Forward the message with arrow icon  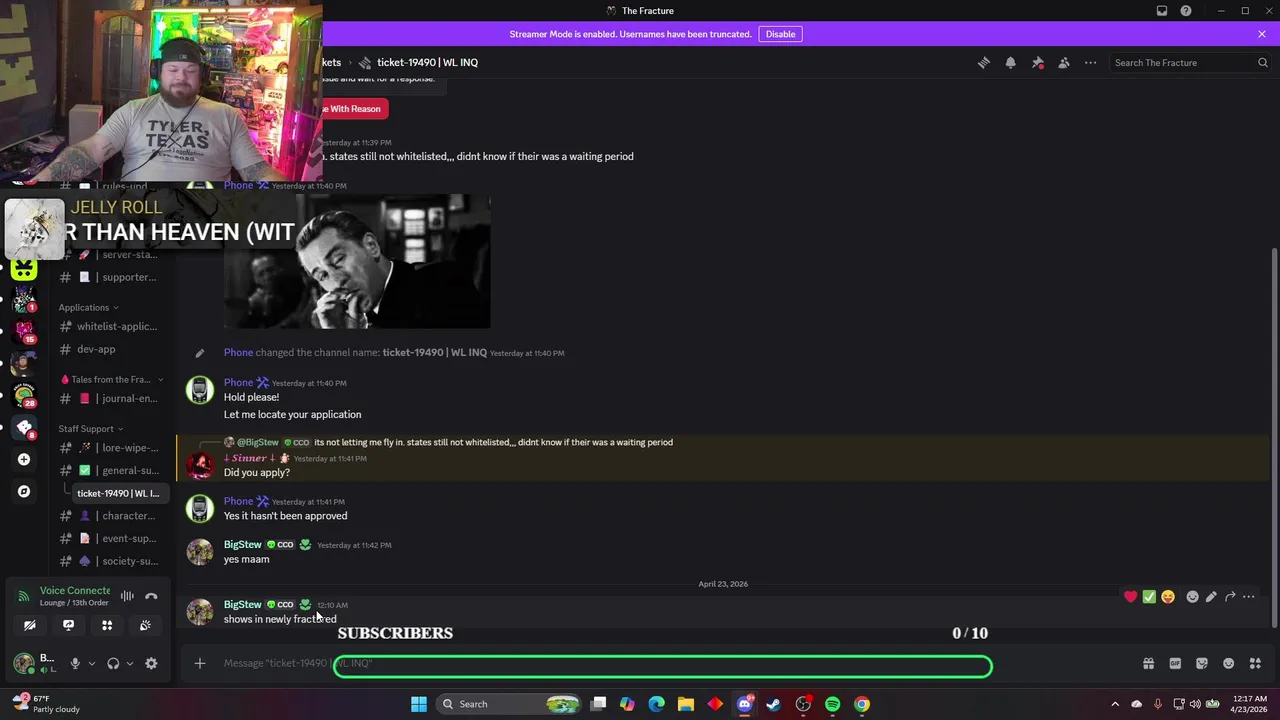(x=1230, y=597)
